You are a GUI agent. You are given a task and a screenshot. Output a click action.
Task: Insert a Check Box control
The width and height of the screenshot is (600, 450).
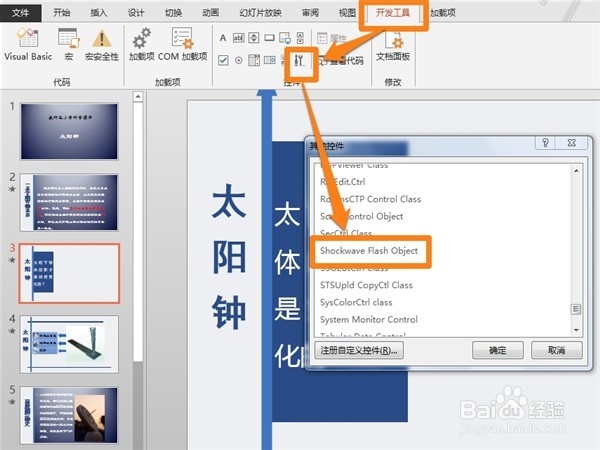point(223,60)
